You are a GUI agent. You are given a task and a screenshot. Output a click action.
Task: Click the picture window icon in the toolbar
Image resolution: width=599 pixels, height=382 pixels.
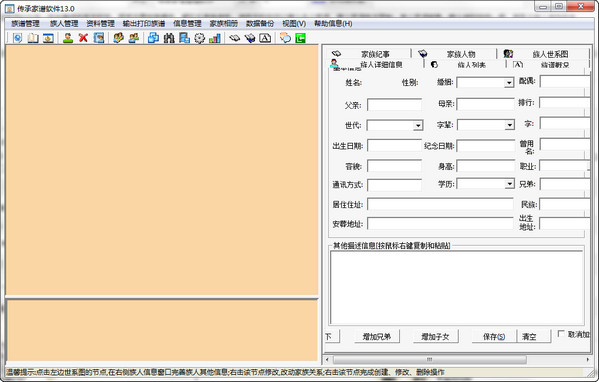[x=48, y=38]
